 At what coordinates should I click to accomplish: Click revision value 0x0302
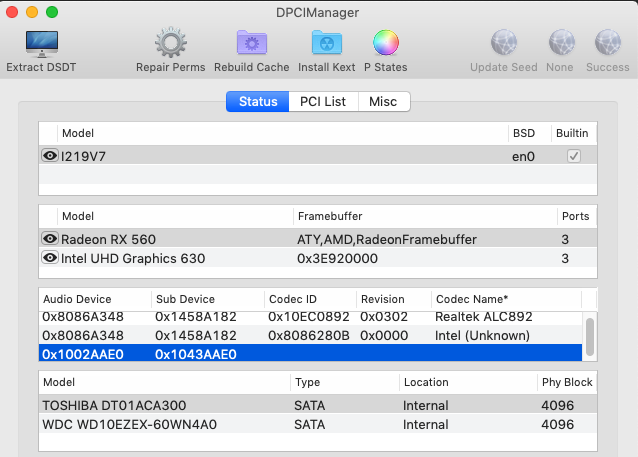click(x=384, y=317)
